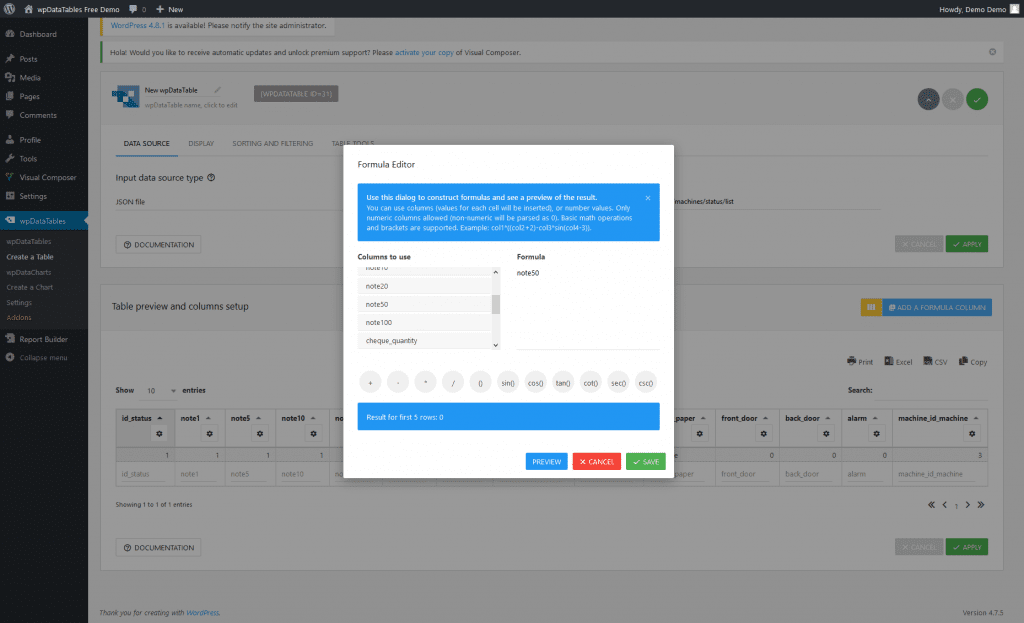Click the minus operator button in Formula Editor

pyautogui.click(x=398, y=383)
